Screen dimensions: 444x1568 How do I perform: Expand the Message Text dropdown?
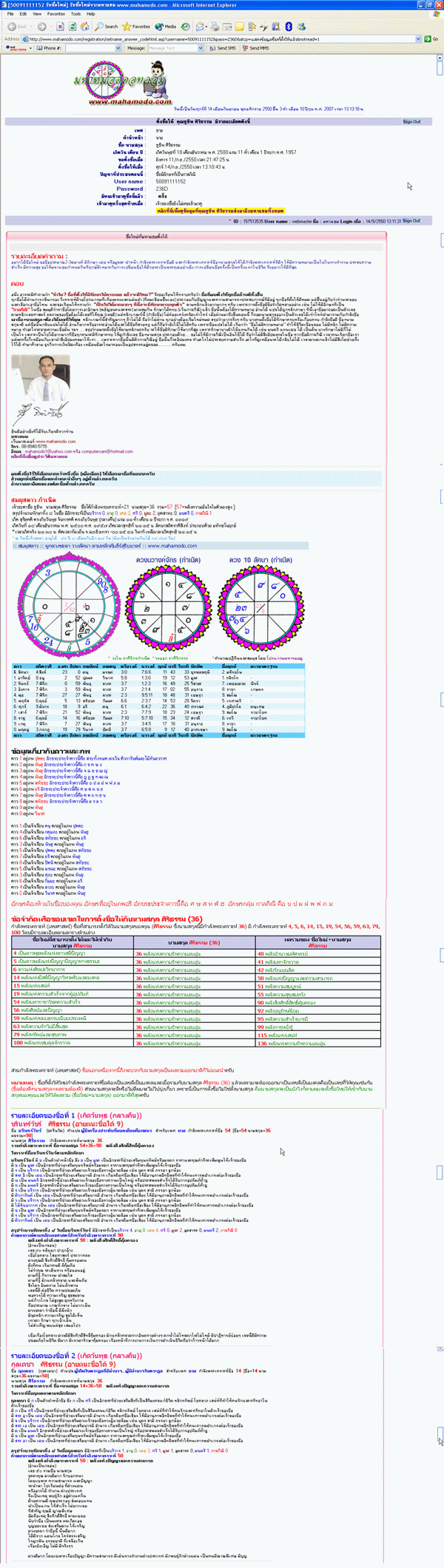(200, 48)
